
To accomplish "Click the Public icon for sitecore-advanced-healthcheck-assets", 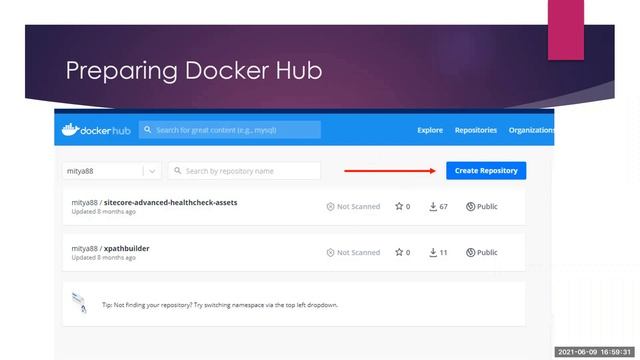I will pos(470,207).
